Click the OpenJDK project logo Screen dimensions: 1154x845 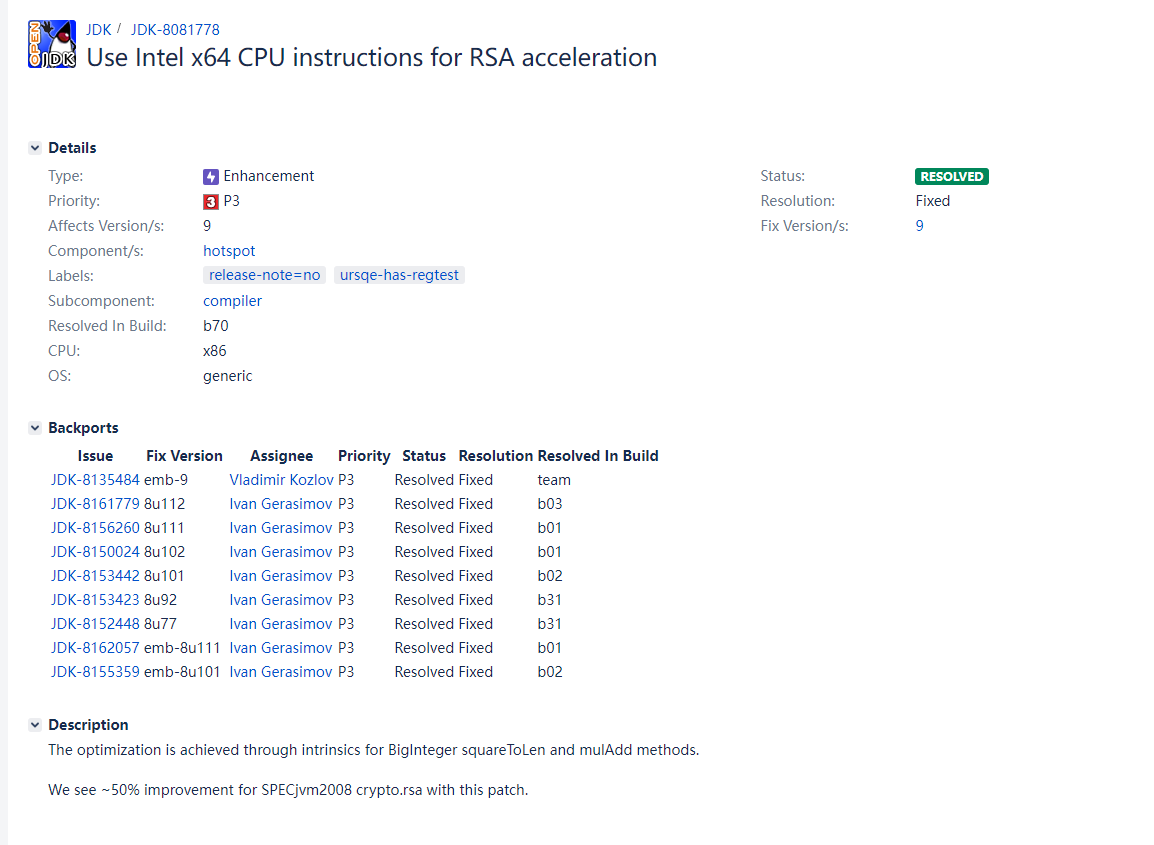pyautogui.click(x=52, y=44)
